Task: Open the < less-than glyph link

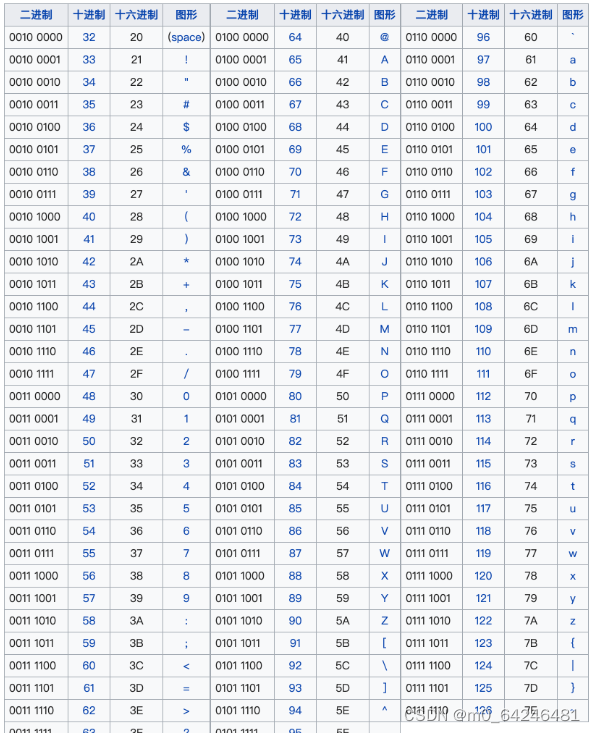Action: (x=186, y=666)
